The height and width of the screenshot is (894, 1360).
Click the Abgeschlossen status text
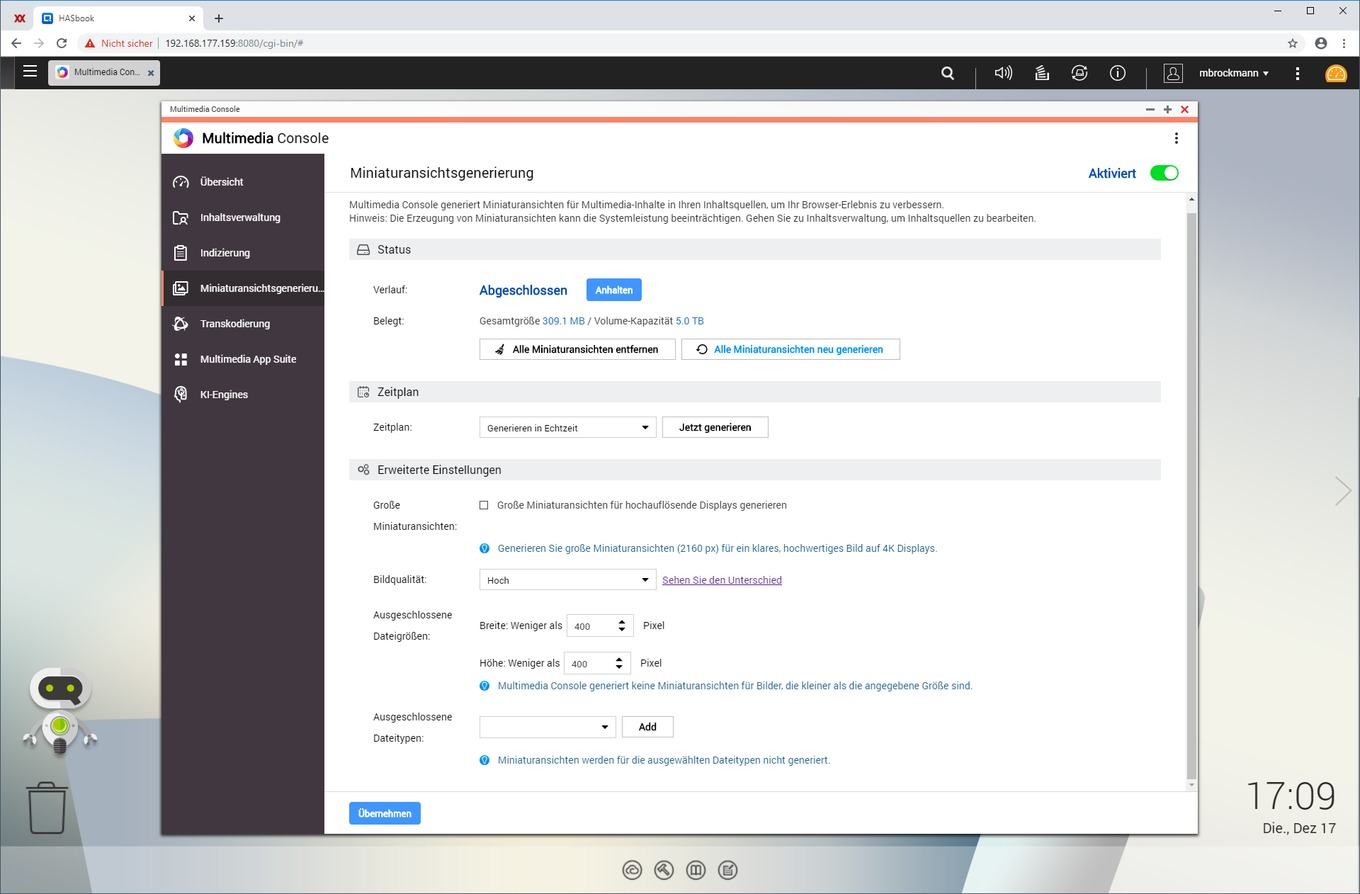point(523,290)
